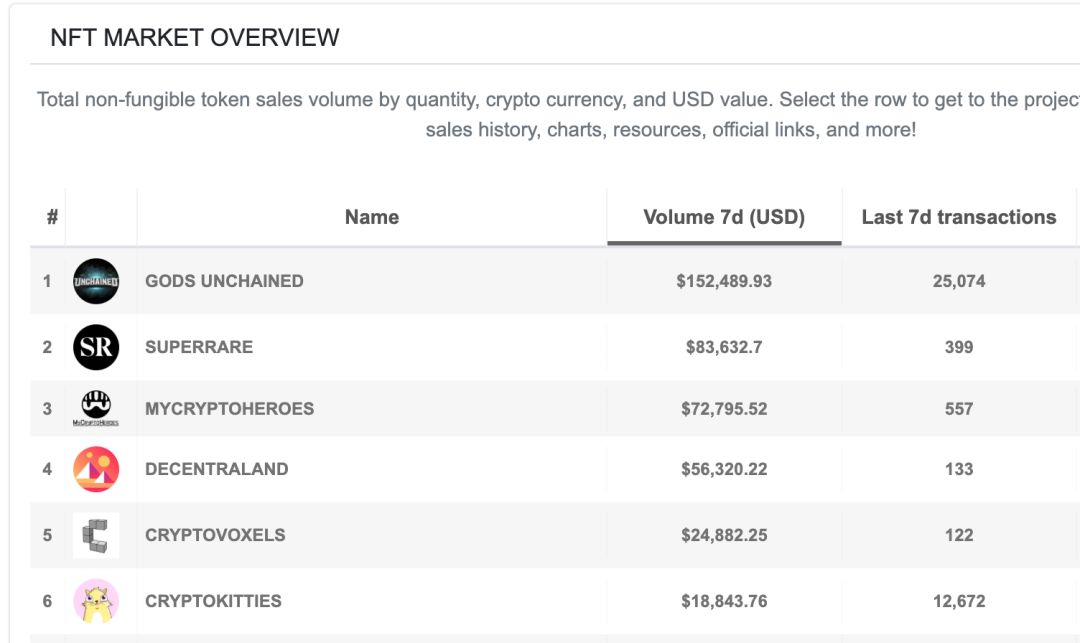Screen dimensions: 1080x643
Task: Click rank number 2 in the table
Action: tap(47, 347)
